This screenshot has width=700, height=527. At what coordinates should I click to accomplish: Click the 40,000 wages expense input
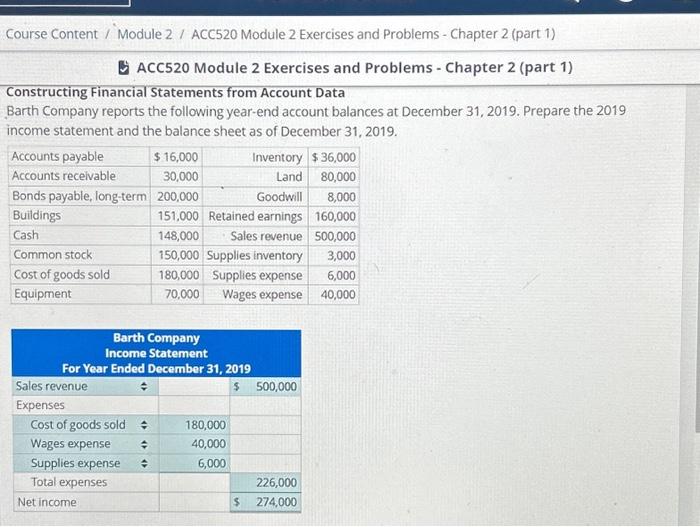(x=195, y=444)
